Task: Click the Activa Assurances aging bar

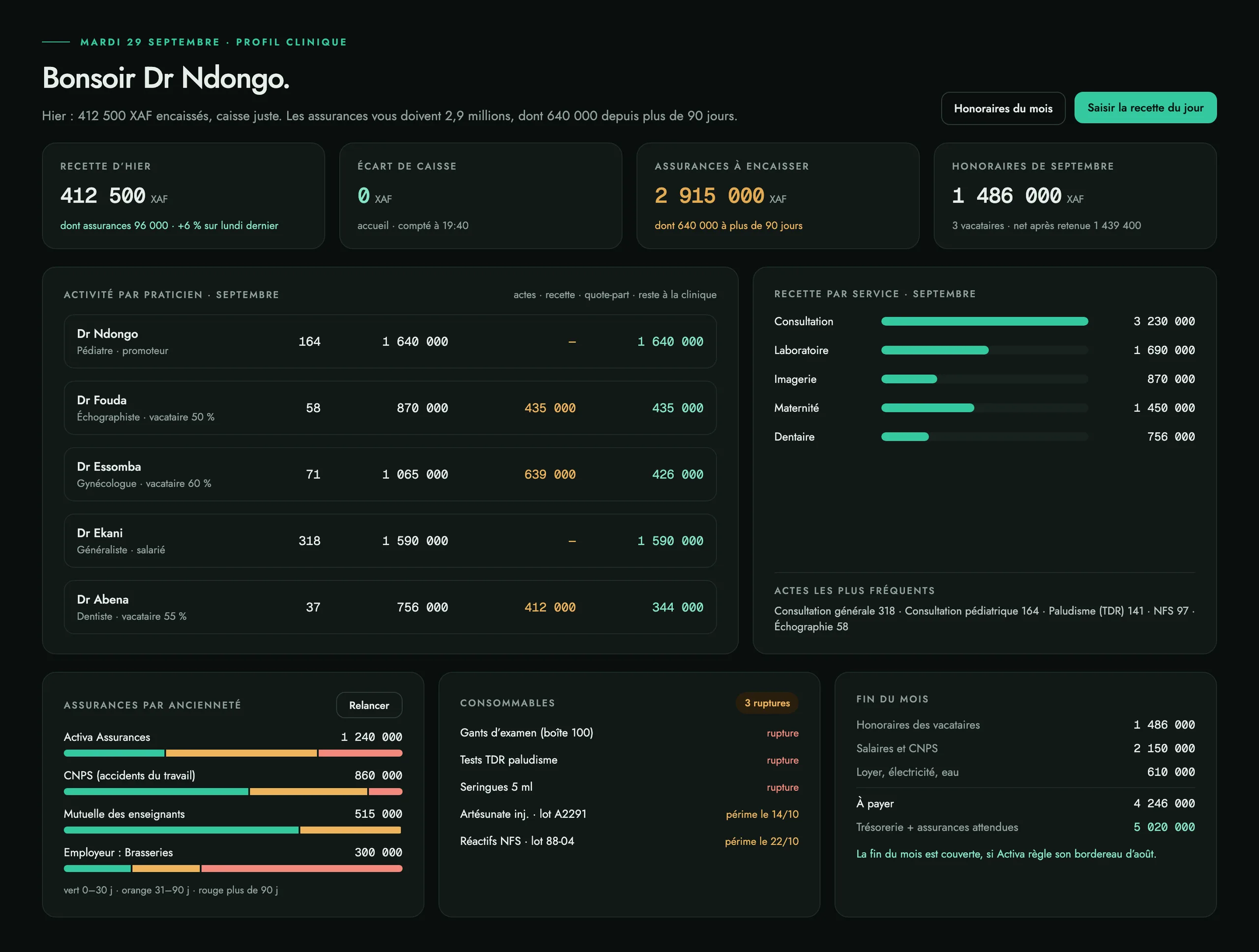Action: [233, 753]
